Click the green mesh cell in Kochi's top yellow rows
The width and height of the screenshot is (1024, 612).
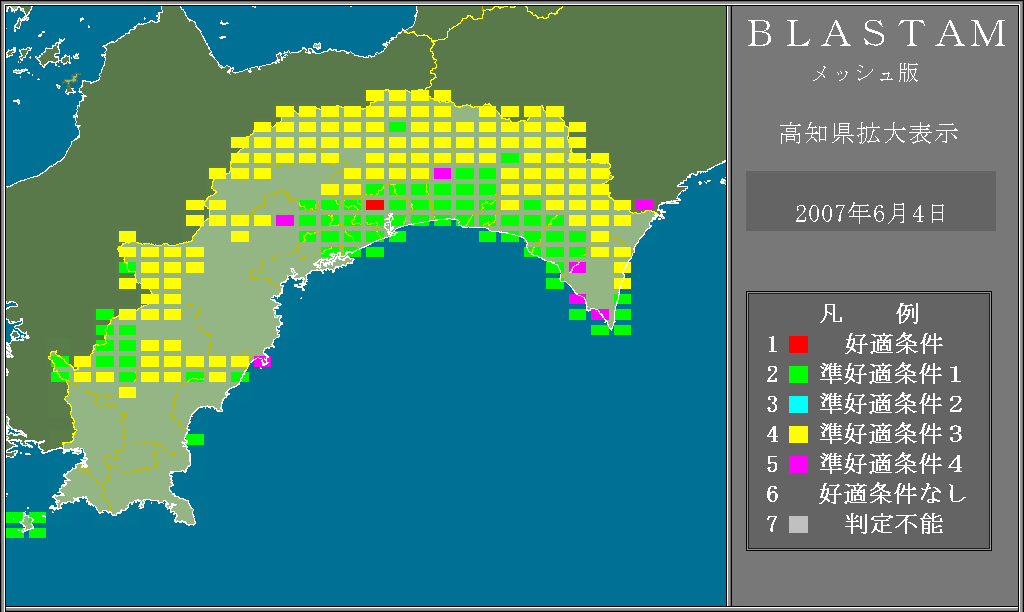pos(397,127)
